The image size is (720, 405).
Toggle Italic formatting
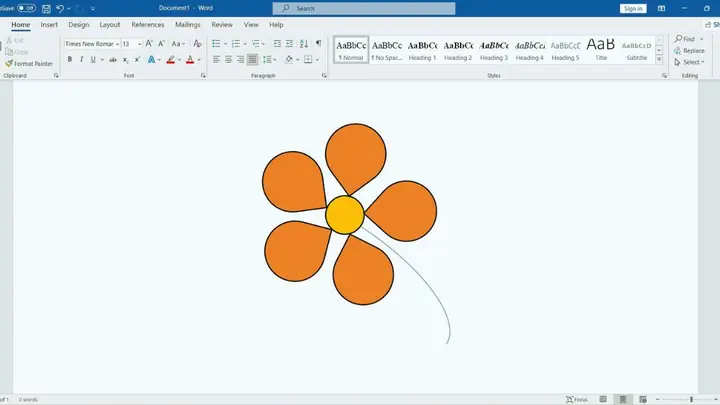point(81,60)
